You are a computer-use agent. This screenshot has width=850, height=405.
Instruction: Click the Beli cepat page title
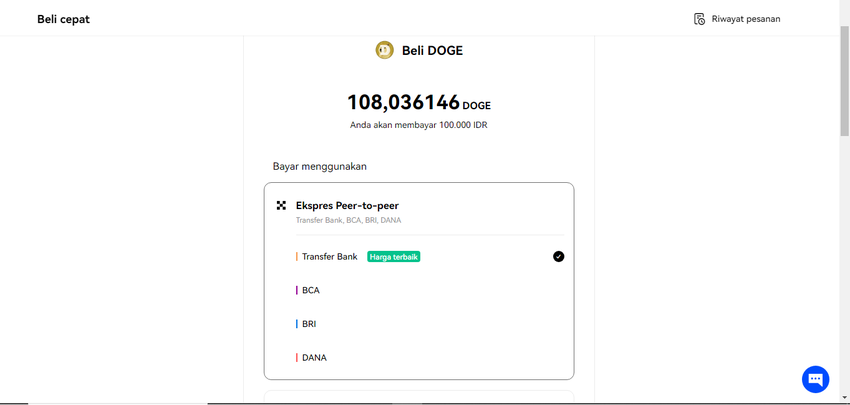(63, 19)
